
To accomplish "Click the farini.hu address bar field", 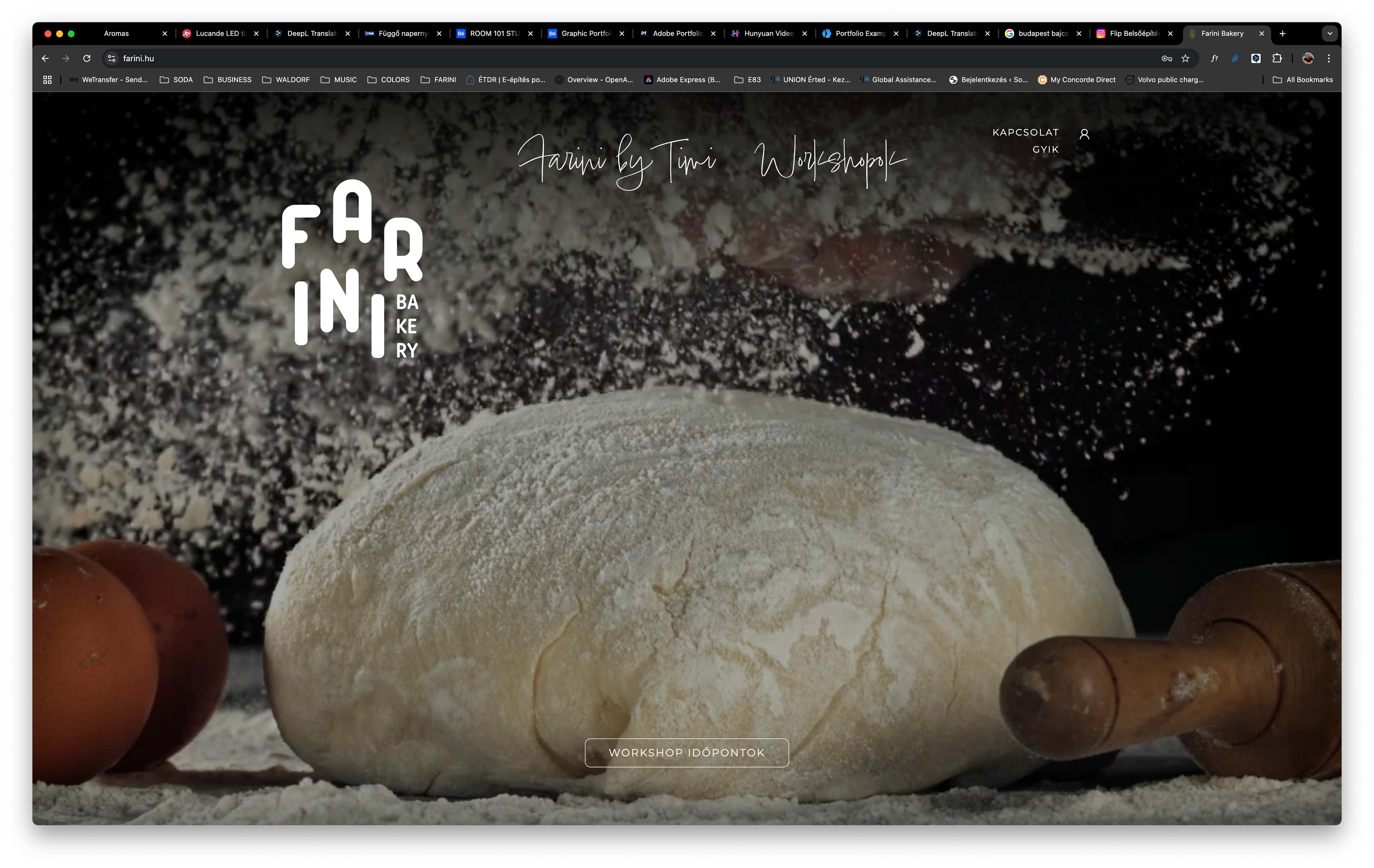I will point(571,58).
